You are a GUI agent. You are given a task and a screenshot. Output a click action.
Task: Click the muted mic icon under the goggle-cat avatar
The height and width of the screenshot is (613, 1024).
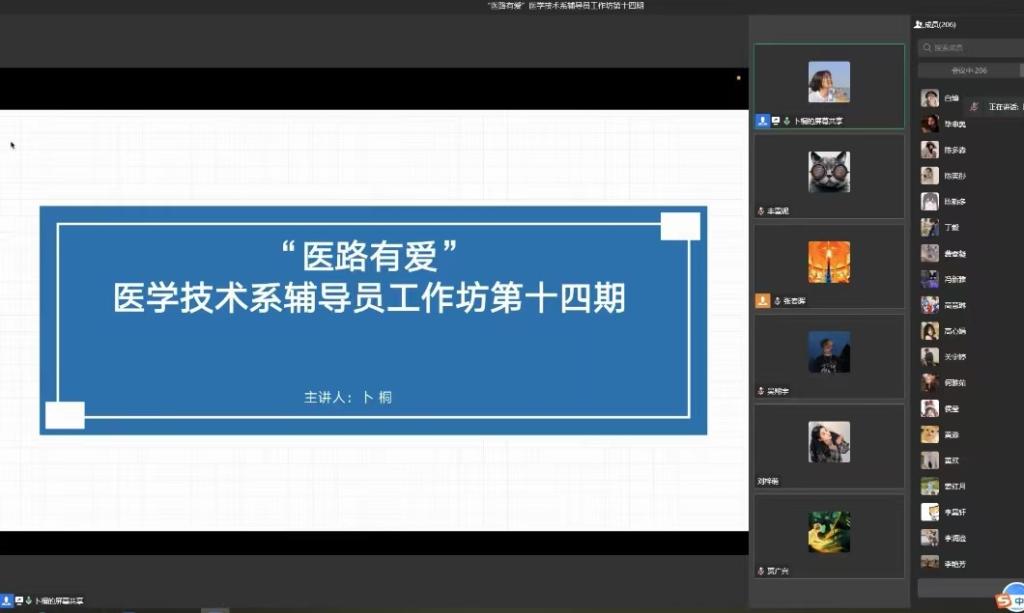coord(761,211)
